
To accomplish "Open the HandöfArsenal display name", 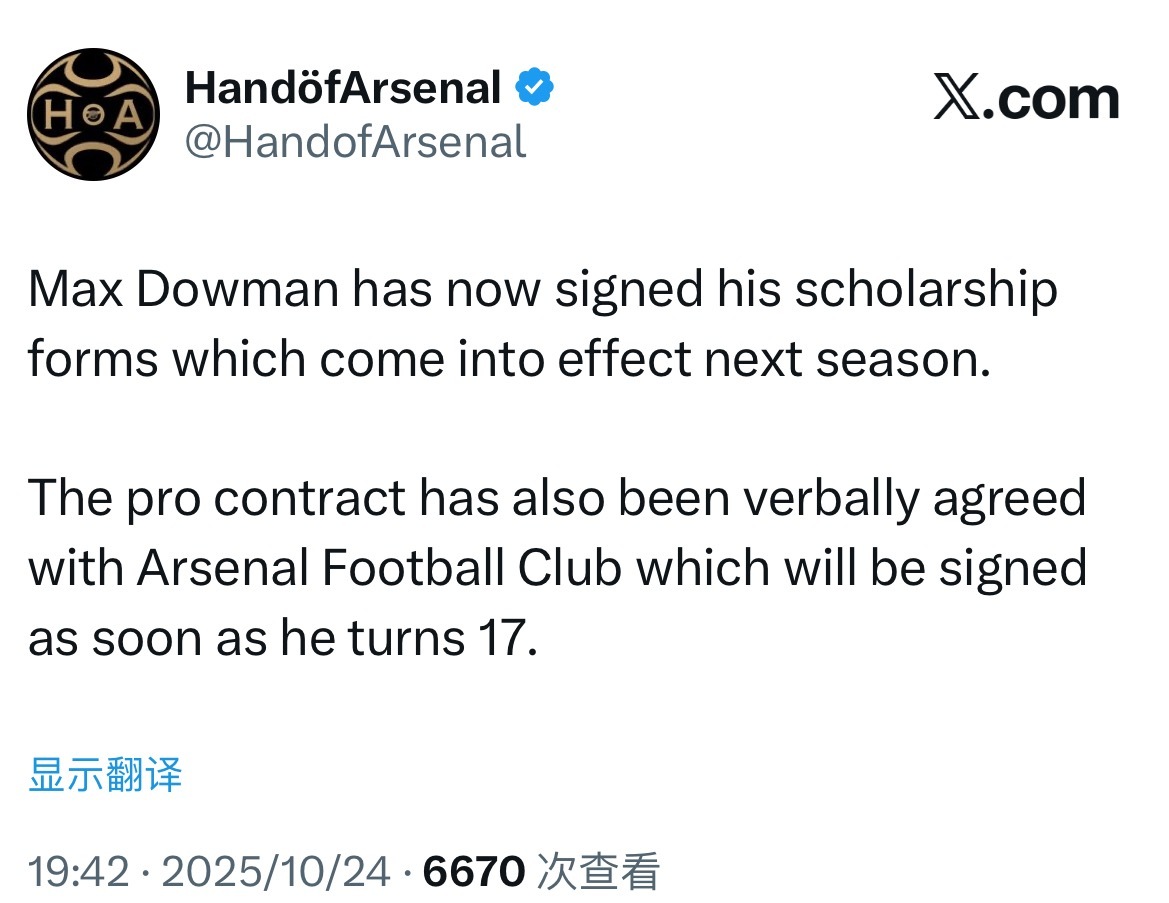I will point(343,89).
